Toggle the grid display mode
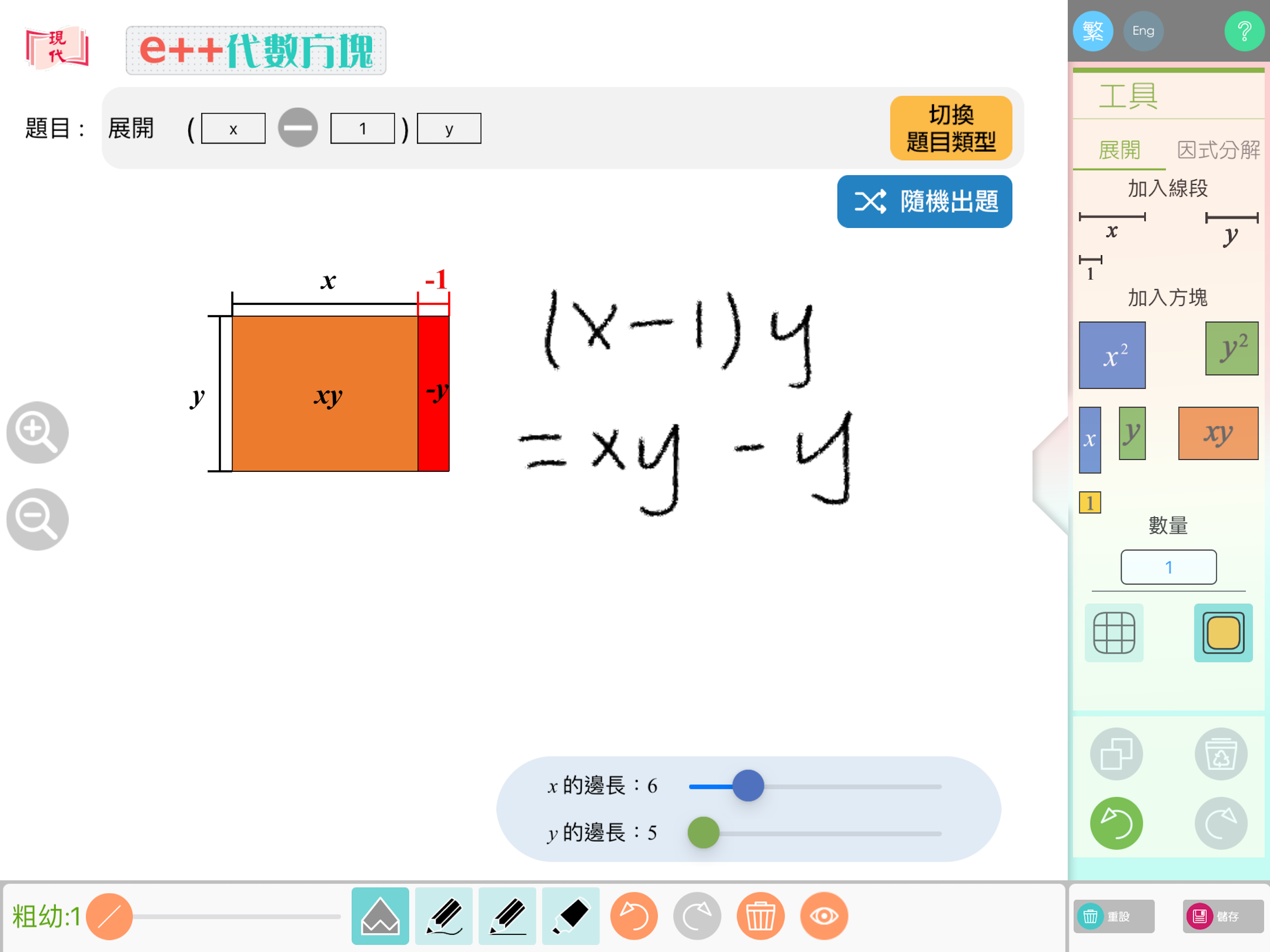Image resolution: width=1270 pixels, height=952 pixels. pos(1114,633)
